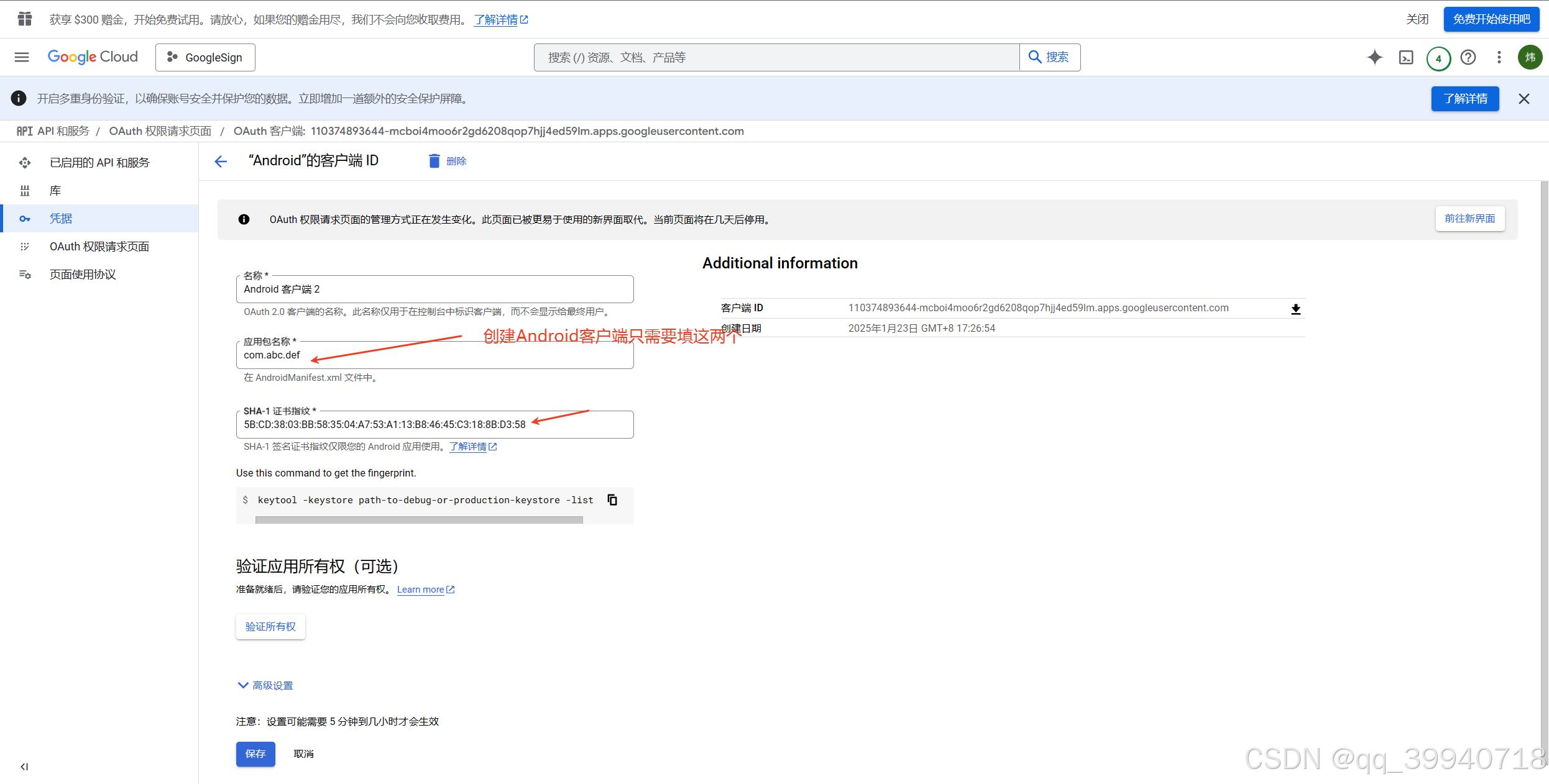Open the GoogleSign project selector
1549x784 pixels.
[x=205, y=57]
